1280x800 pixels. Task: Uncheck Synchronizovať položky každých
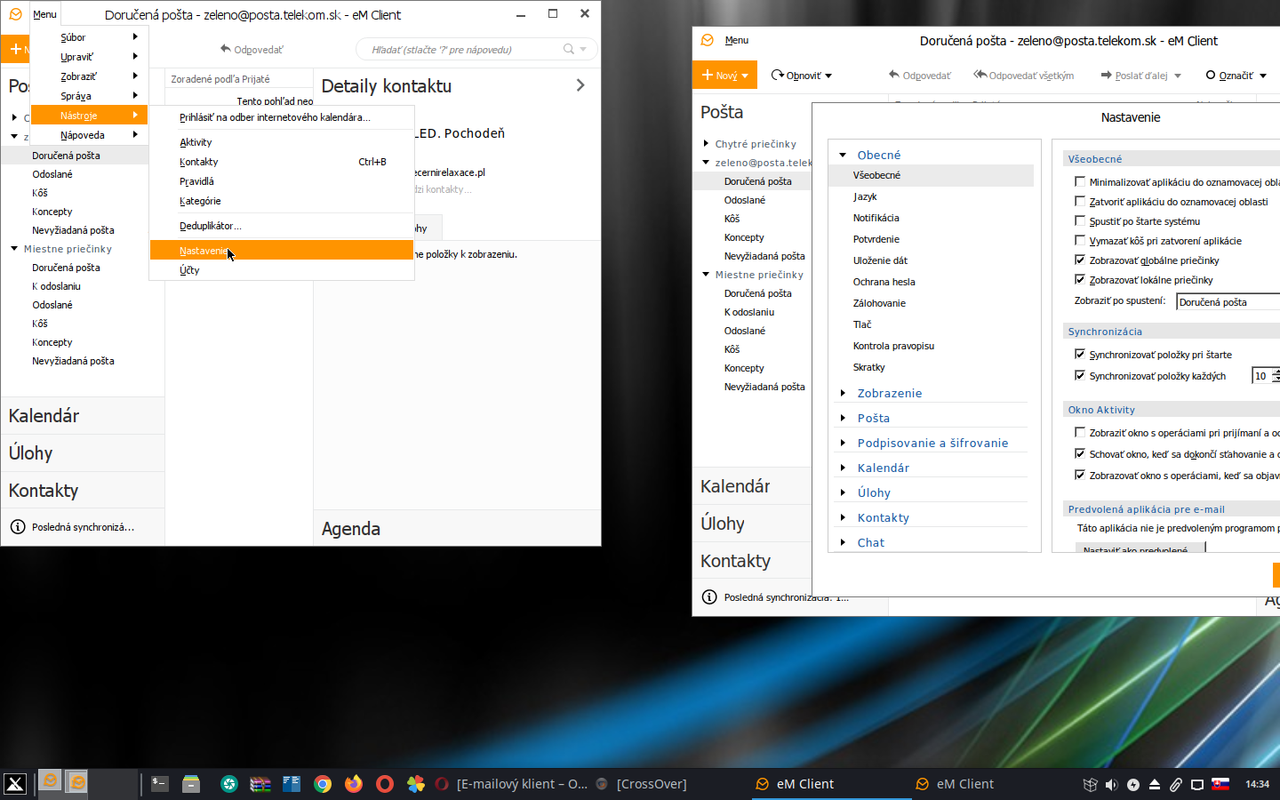1080,376
